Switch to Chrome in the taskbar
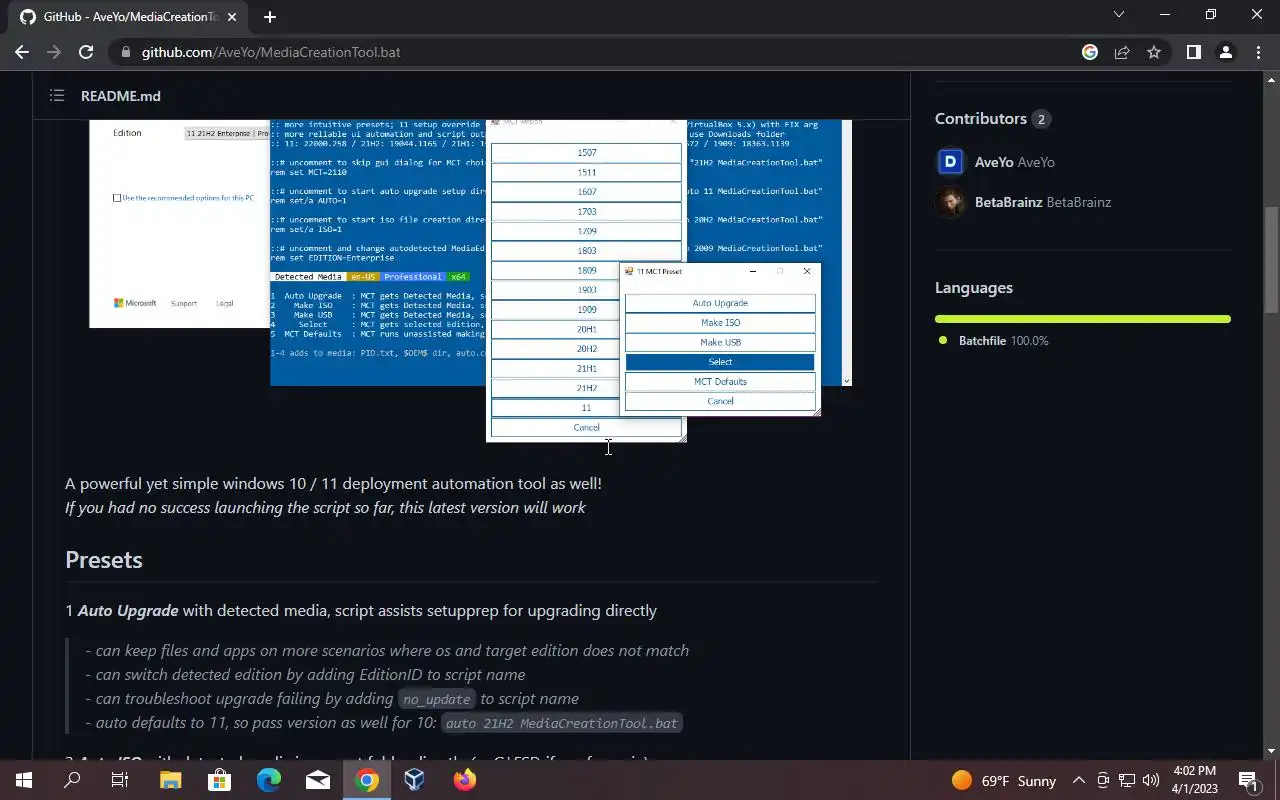Screen dimensions: 1280x800 [x=367, y=780]
